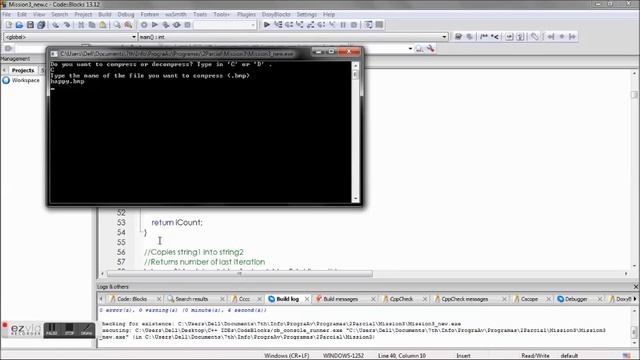Redo the edit via toolbar arrow

[x=67, y=25]
